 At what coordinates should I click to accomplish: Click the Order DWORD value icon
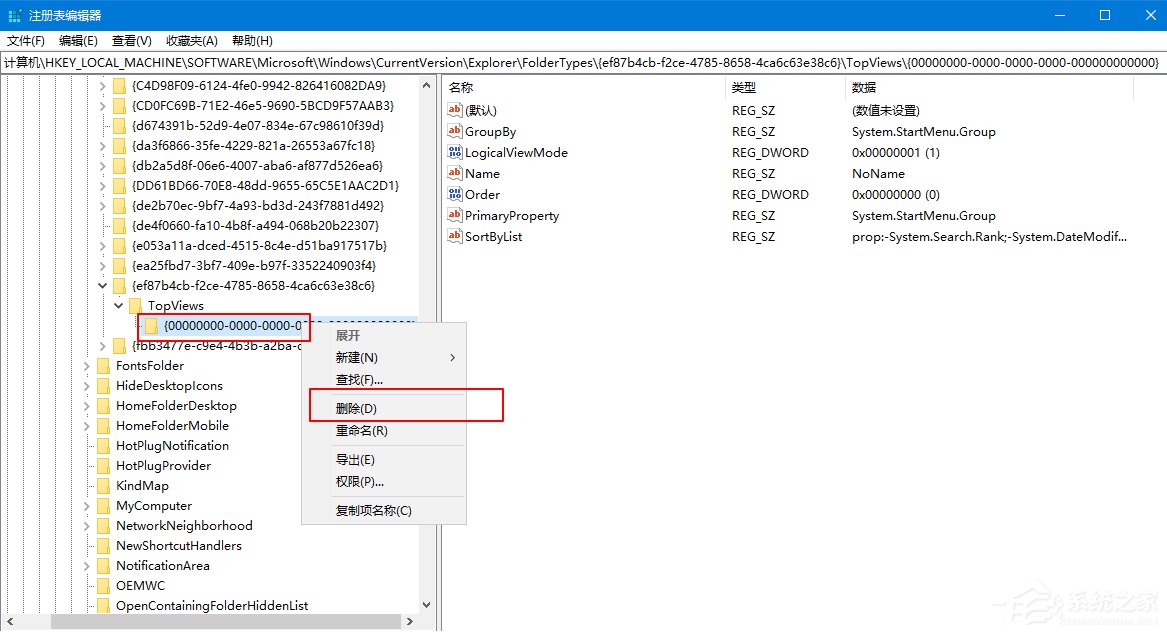pos(454,194)
